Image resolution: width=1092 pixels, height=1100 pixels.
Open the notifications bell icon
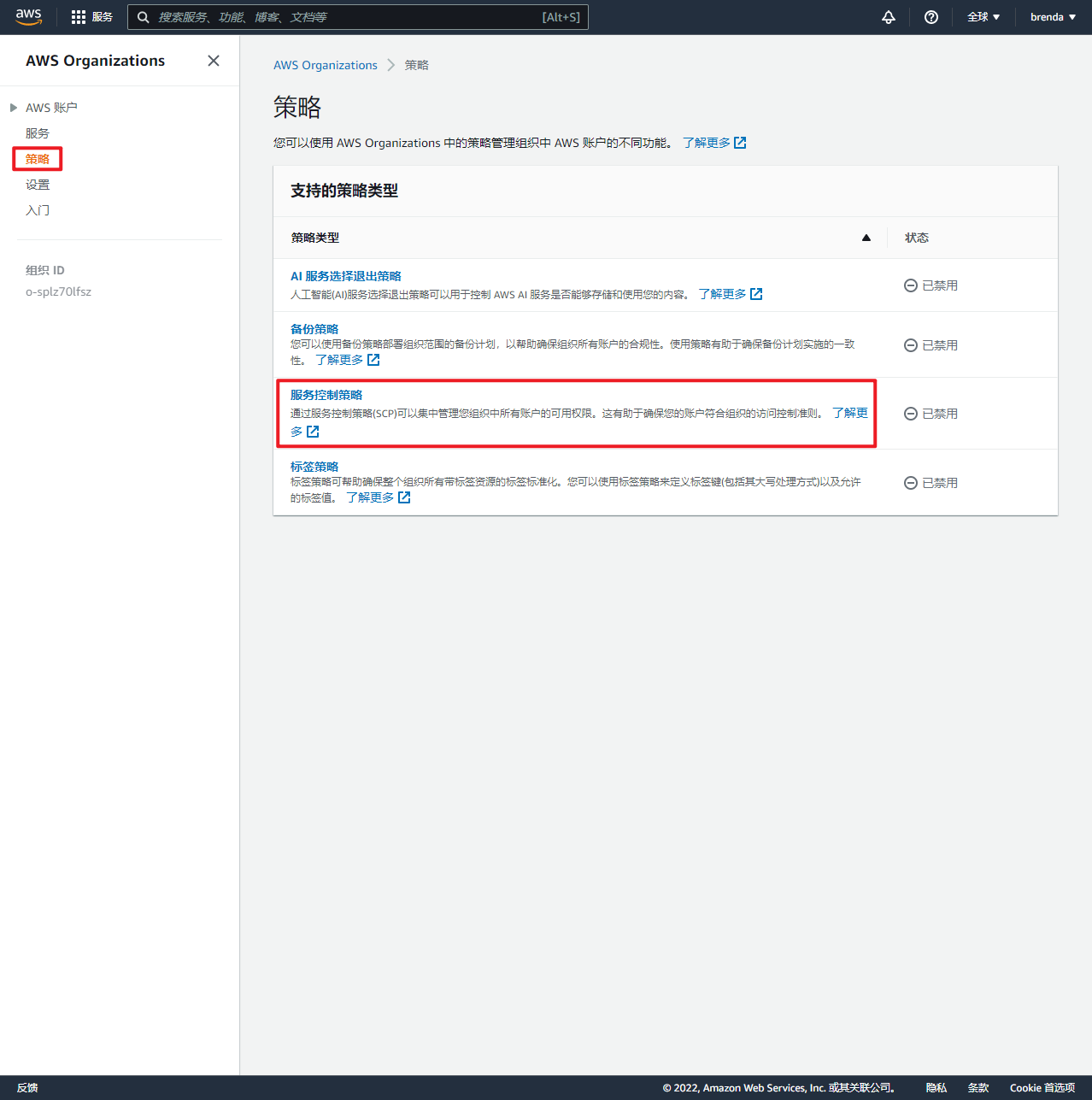click(x=889, y=17)
